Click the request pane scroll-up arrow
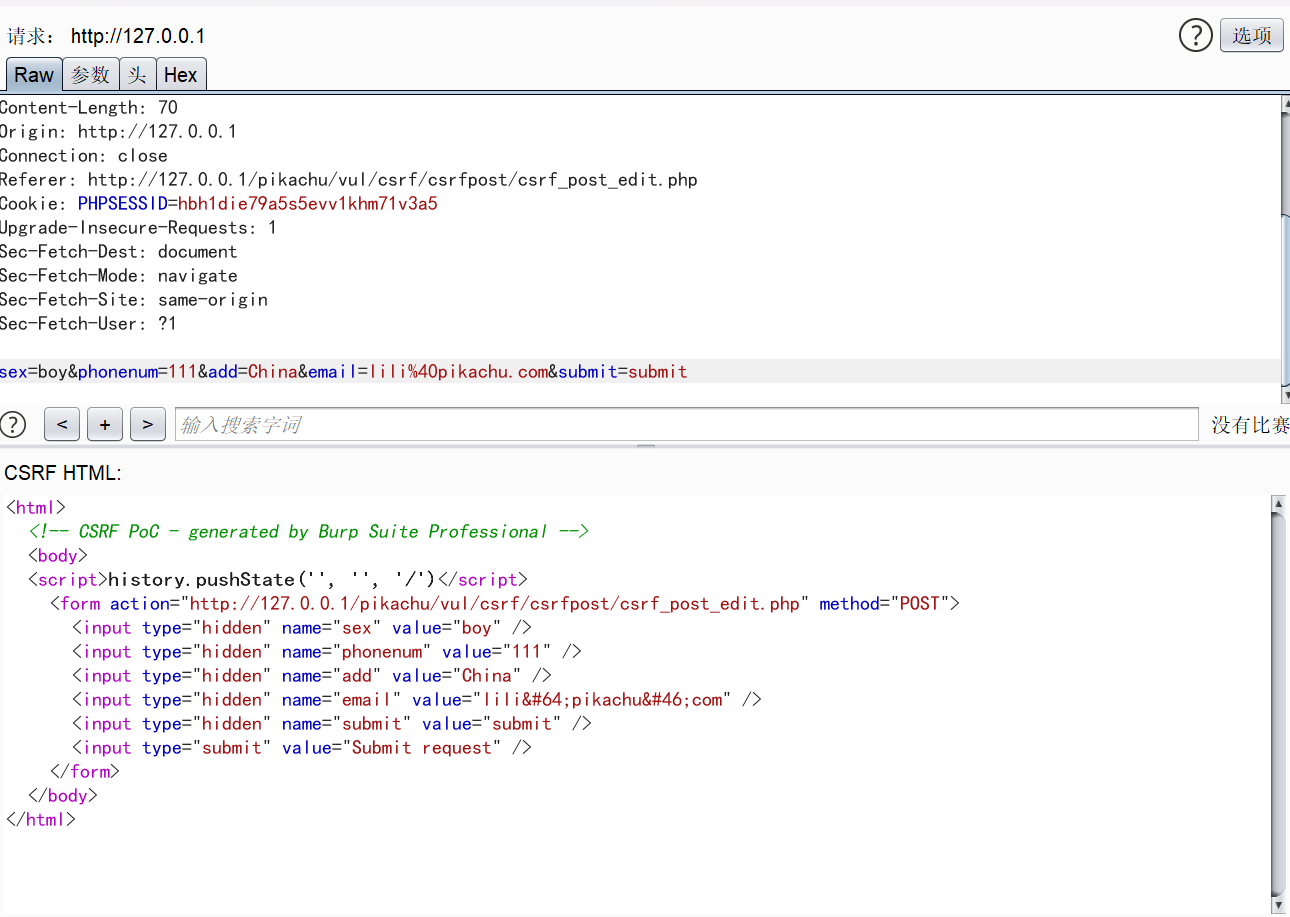Screen dimensions: 1290x917 [1285, 103]
